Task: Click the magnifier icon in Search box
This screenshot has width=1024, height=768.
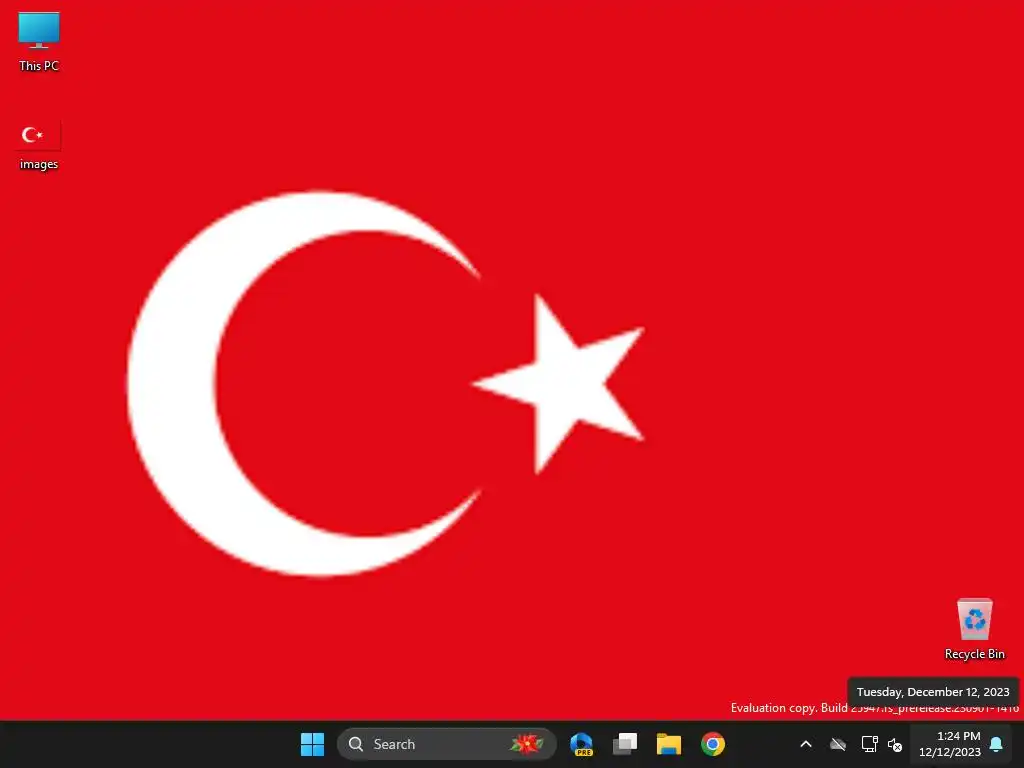Action: 356,744
